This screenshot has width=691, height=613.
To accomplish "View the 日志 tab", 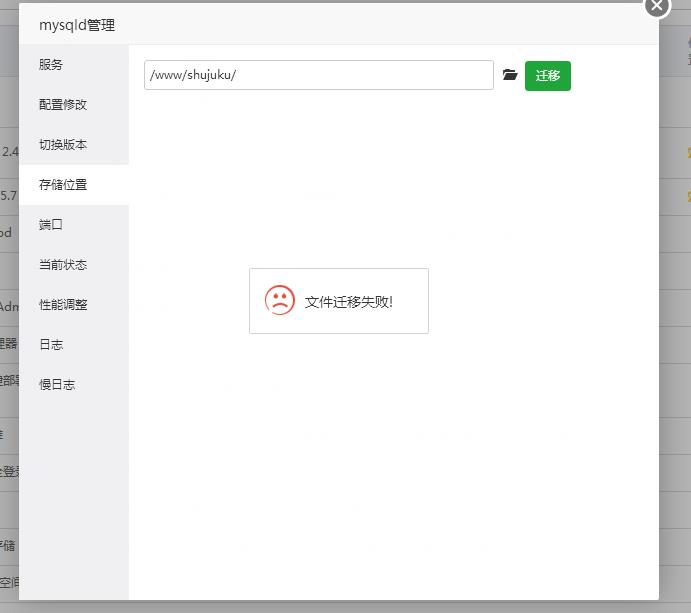I will 74,345.
